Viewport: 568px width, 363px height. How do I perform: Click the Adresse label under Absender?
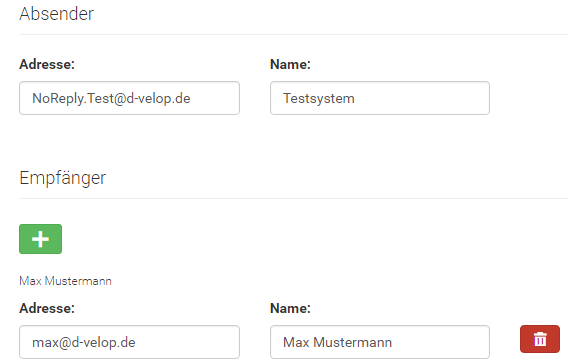(x=47, y=64)
